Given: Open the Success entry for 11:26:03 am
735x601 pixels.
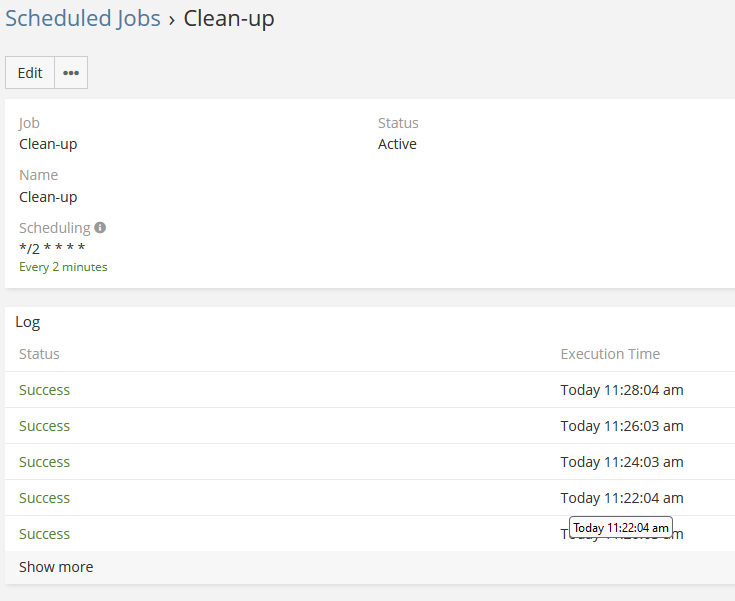Looking at the screenshot, I should 44,426.
